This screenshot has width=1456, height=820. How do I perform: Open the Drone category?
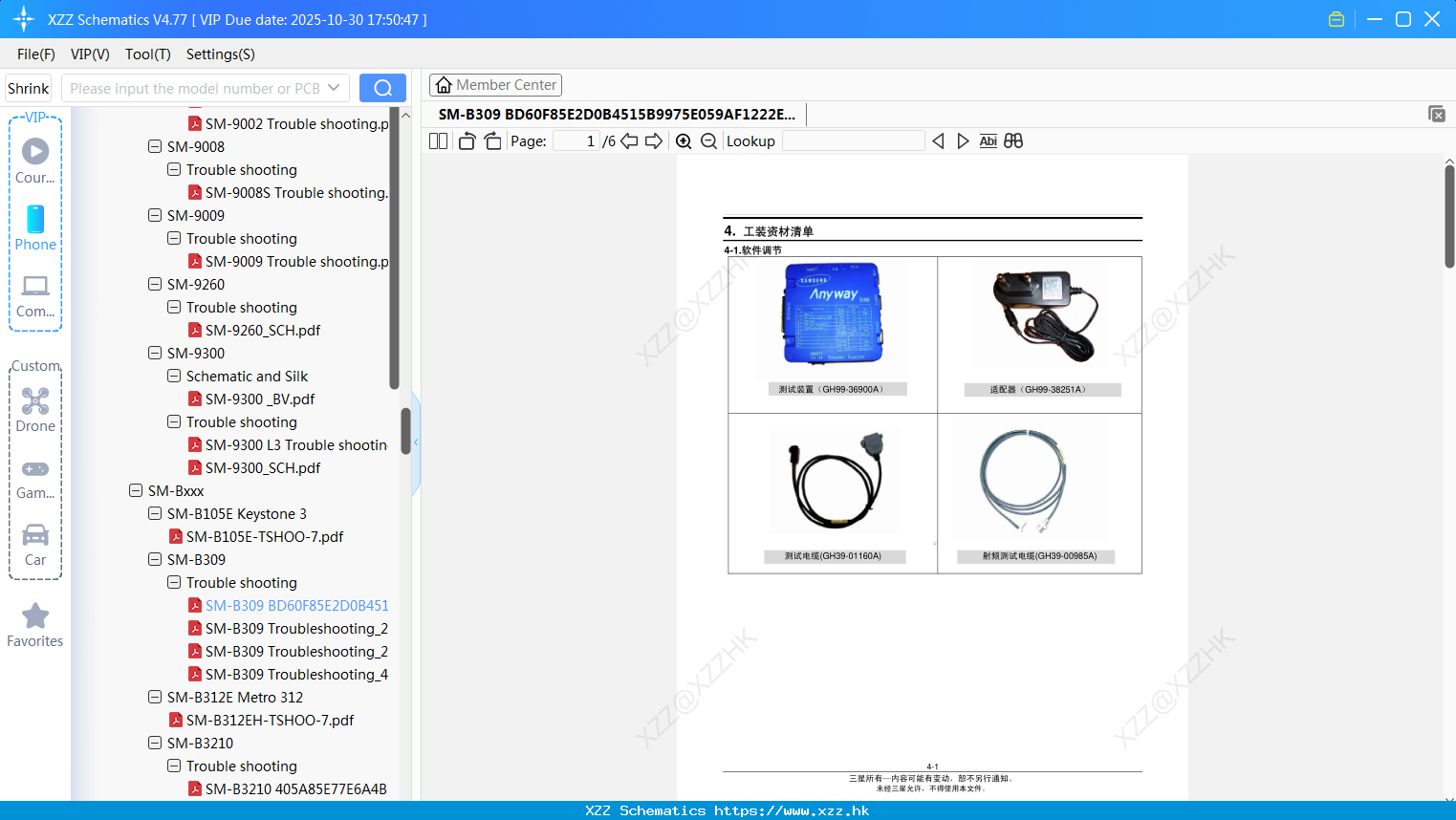coord(35,409)
